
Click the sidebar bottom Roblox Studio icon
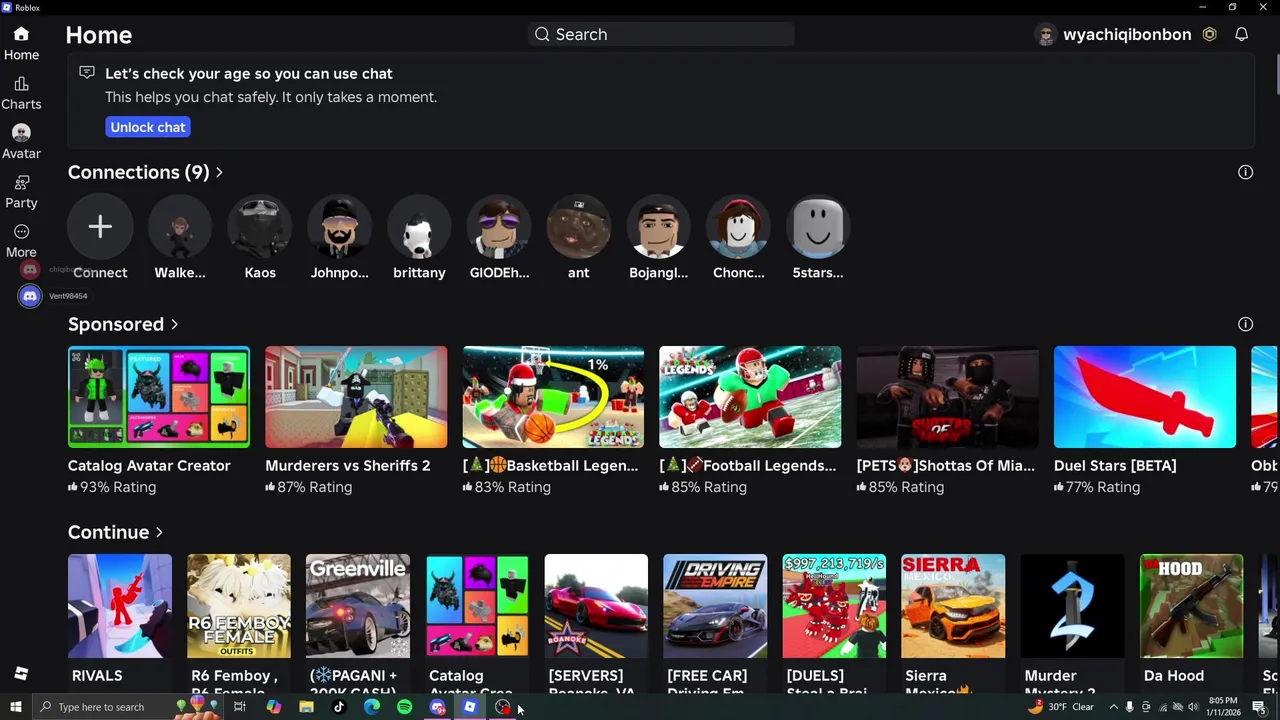[21, 674]
